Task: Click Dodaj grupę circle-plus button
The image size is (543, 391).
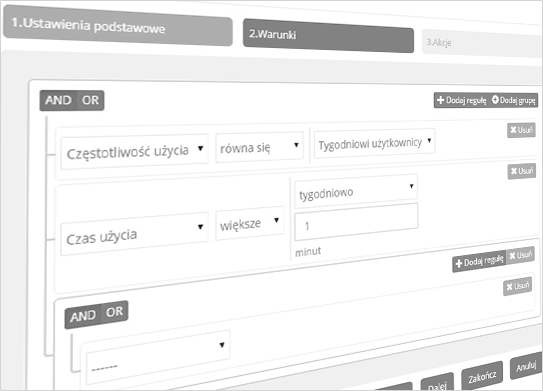Action: point(514,100)
